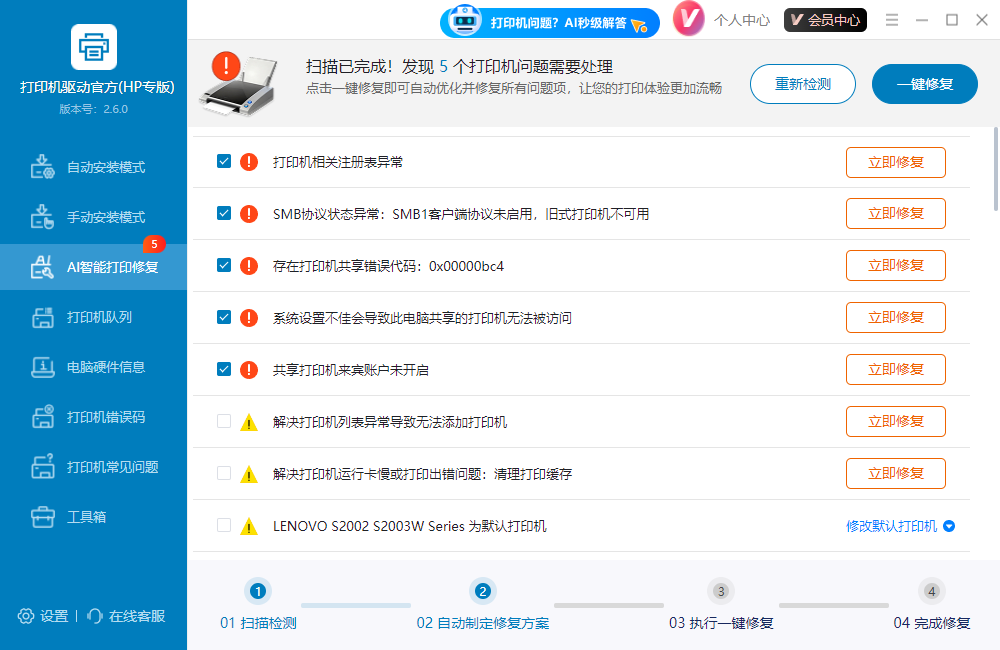Open the AI robot 打印机问题 assistant banner
Viewport: 1000px width, 650px height.
click(x=550, y=22)
